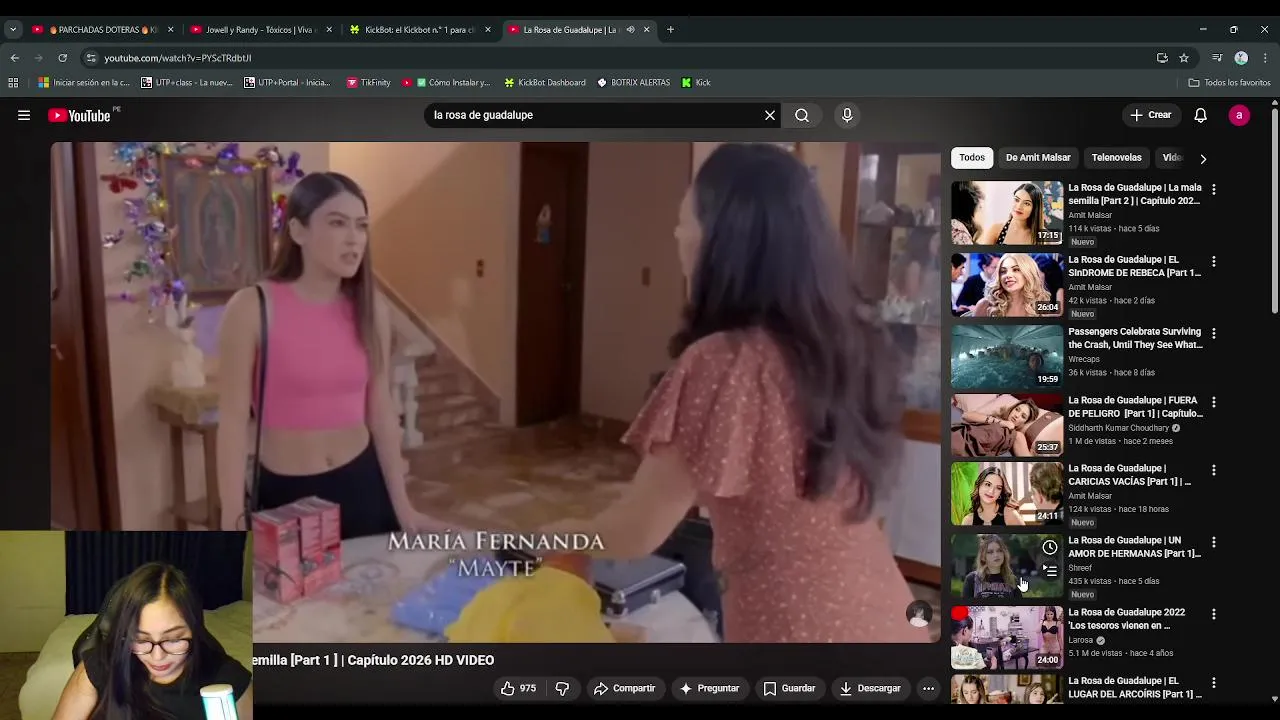Open the Kick bookmark
Image resolution: width=1280 pixels, height=720 pixels.
[x=696, y=83]
